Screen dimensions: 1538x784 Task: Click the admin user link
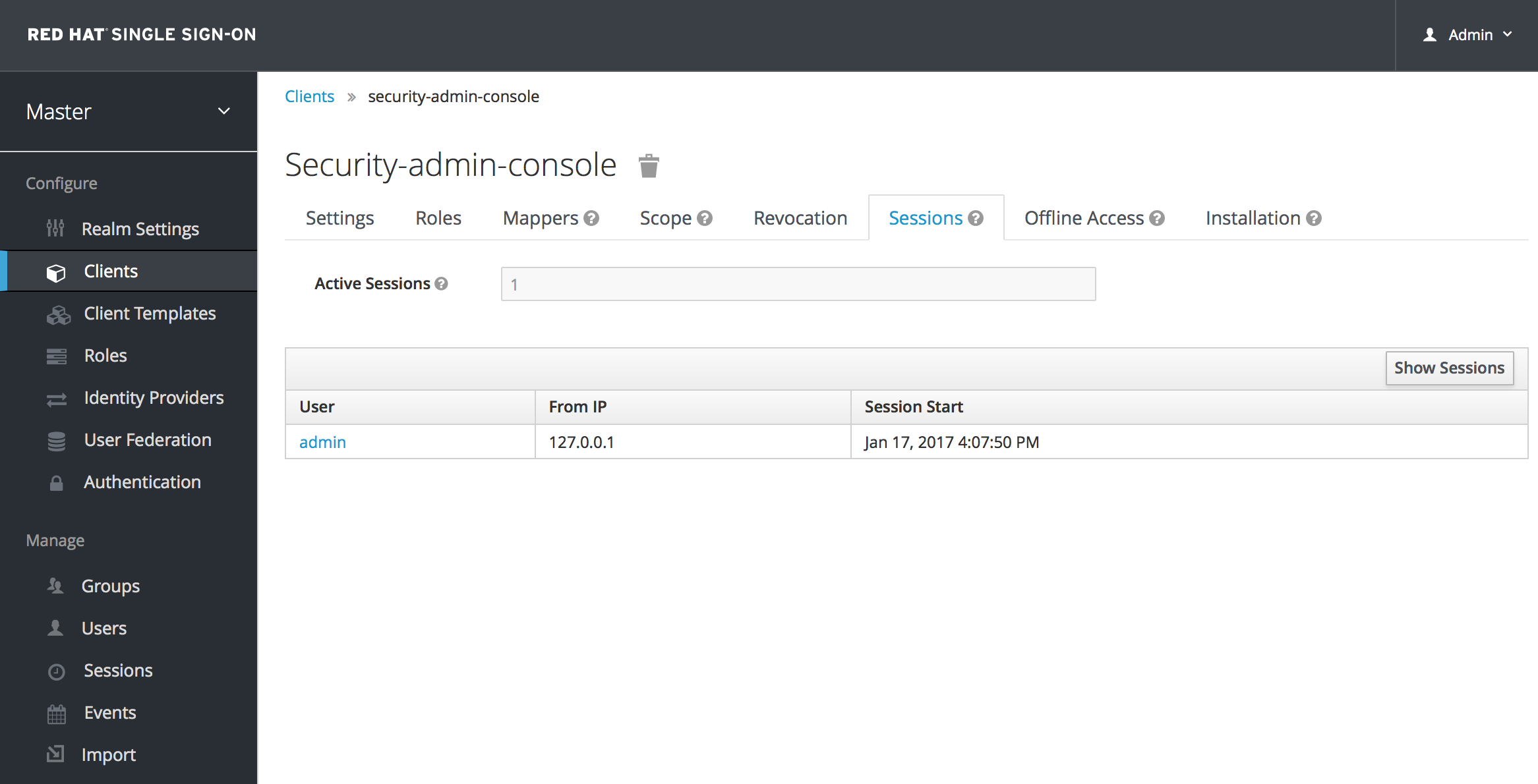pyautogui.click(x=322, y=441)
